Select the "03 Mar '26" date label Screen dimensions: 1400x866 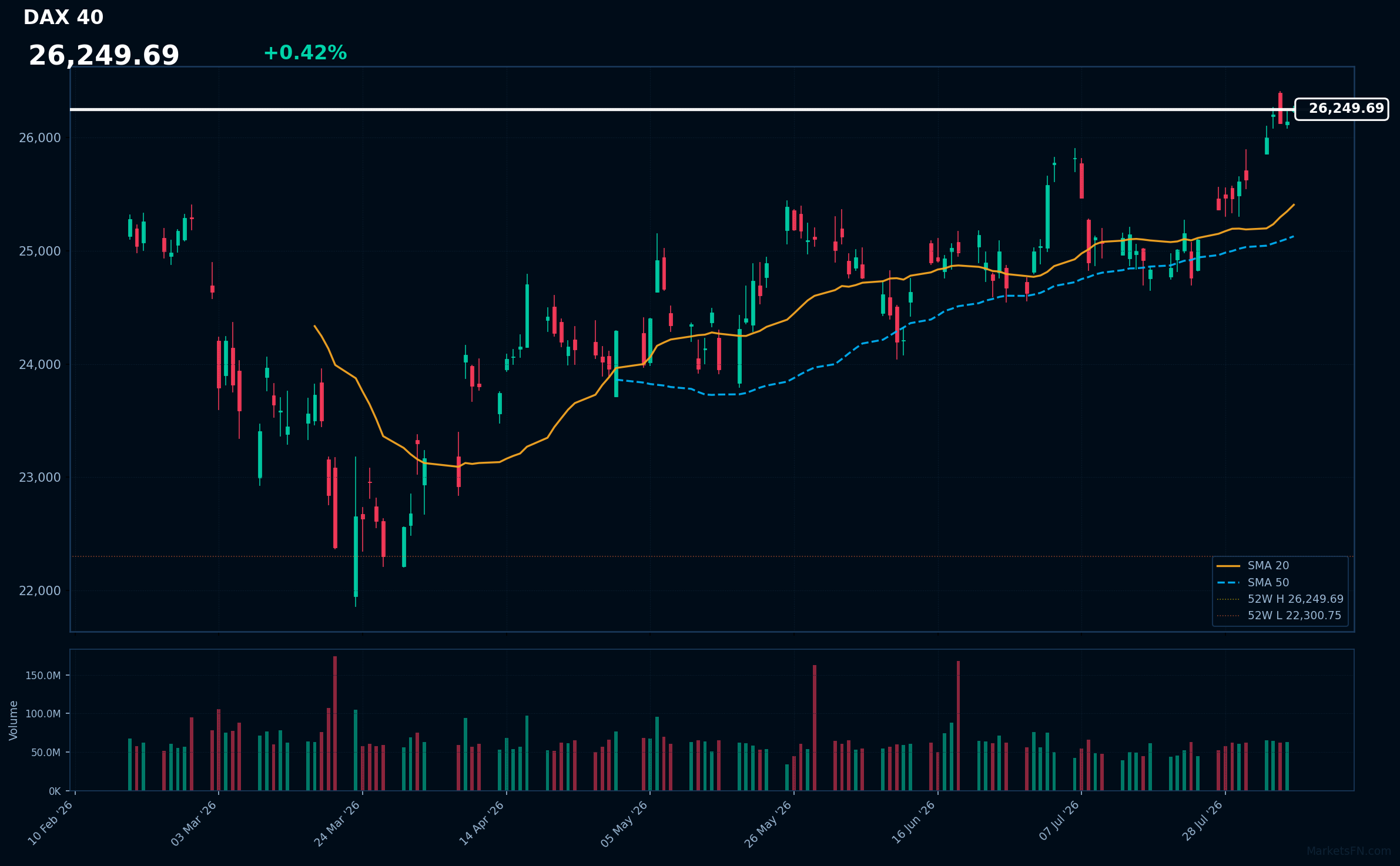(194, 823)
